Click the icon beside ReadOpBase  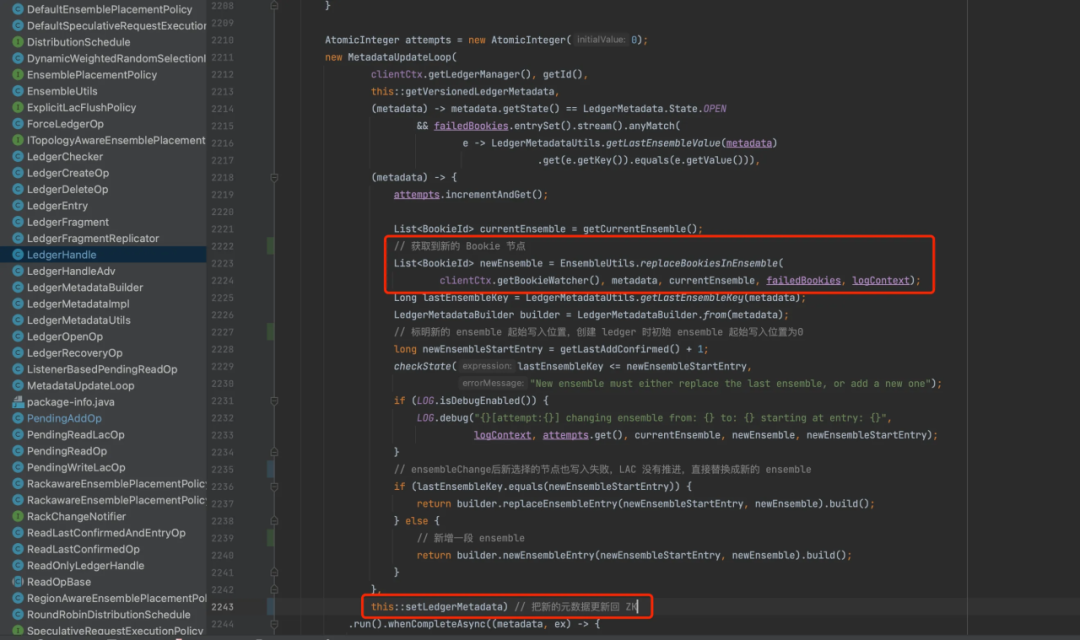click(18, 582)
